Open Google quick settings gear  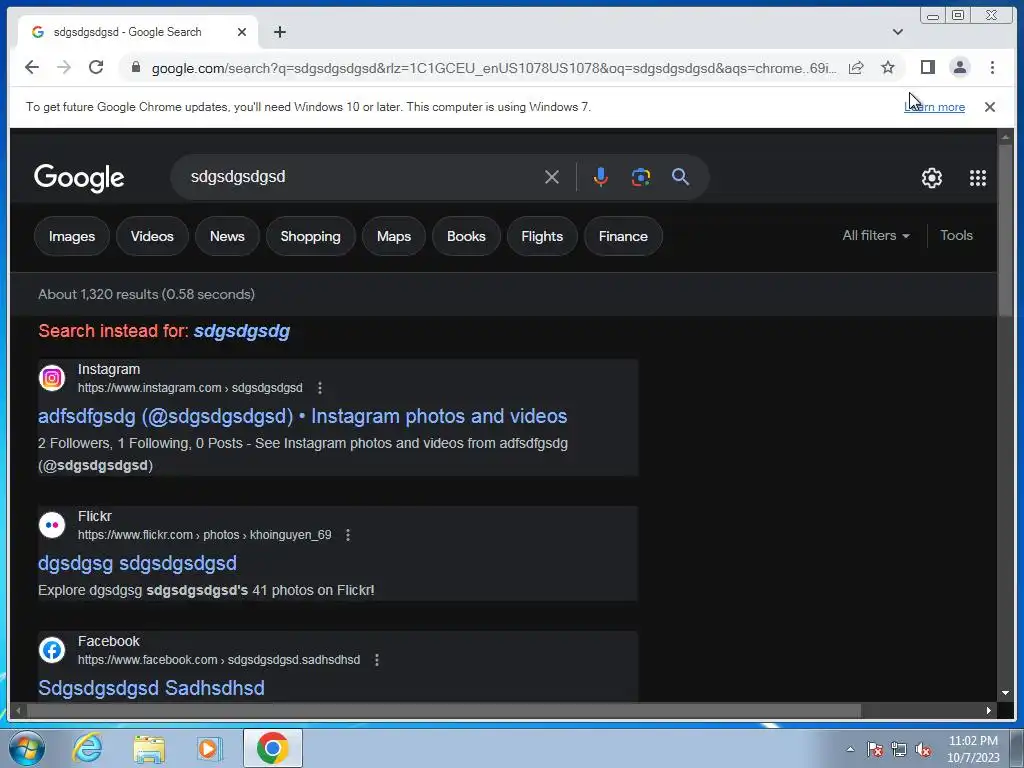click(932, 178)
